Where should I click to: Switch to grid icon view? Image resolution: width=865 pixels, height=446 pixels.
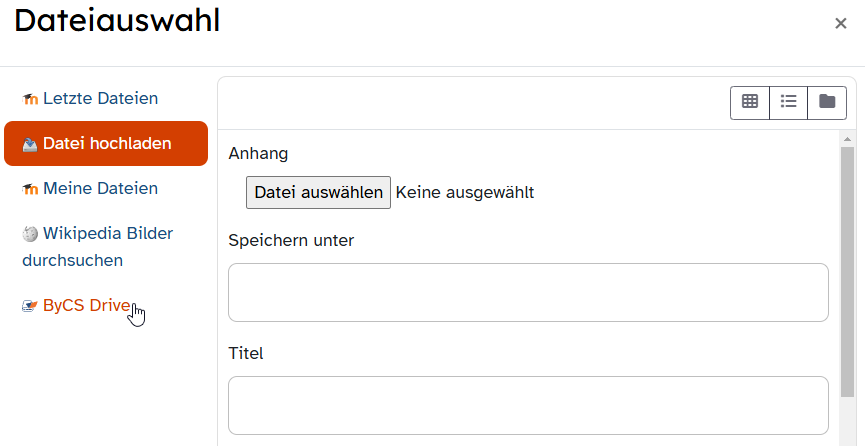tap(750, 102)
